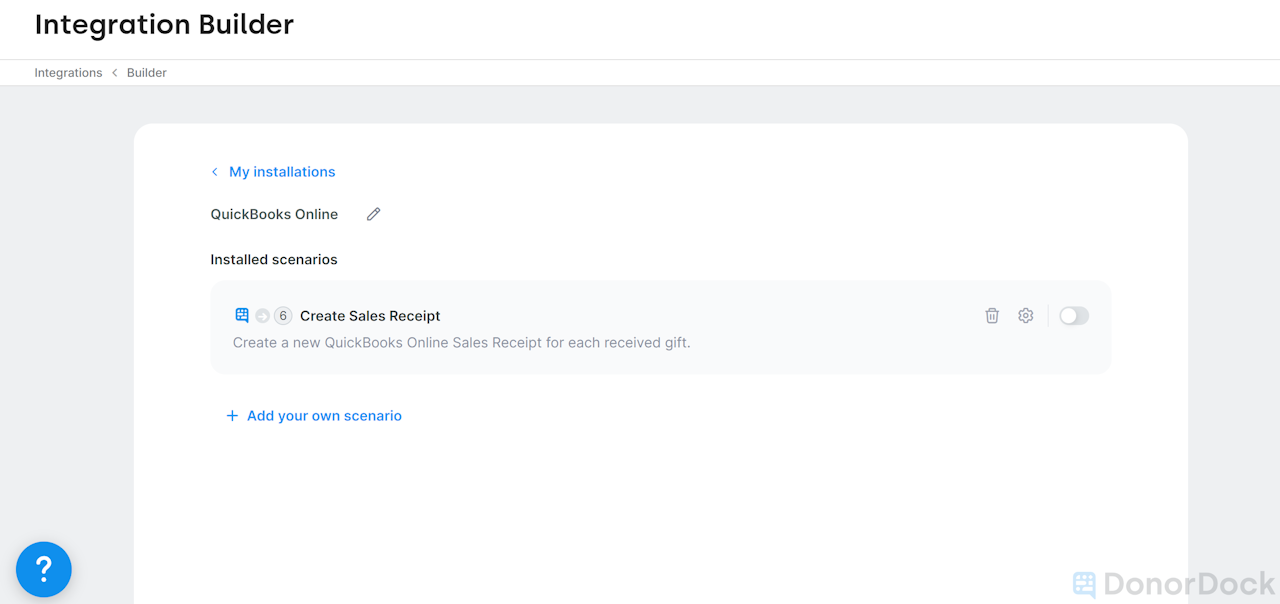The image size is (1280, 604).
Task: Click the plus icon beside Add your own scenario
Action: [231, 415]
